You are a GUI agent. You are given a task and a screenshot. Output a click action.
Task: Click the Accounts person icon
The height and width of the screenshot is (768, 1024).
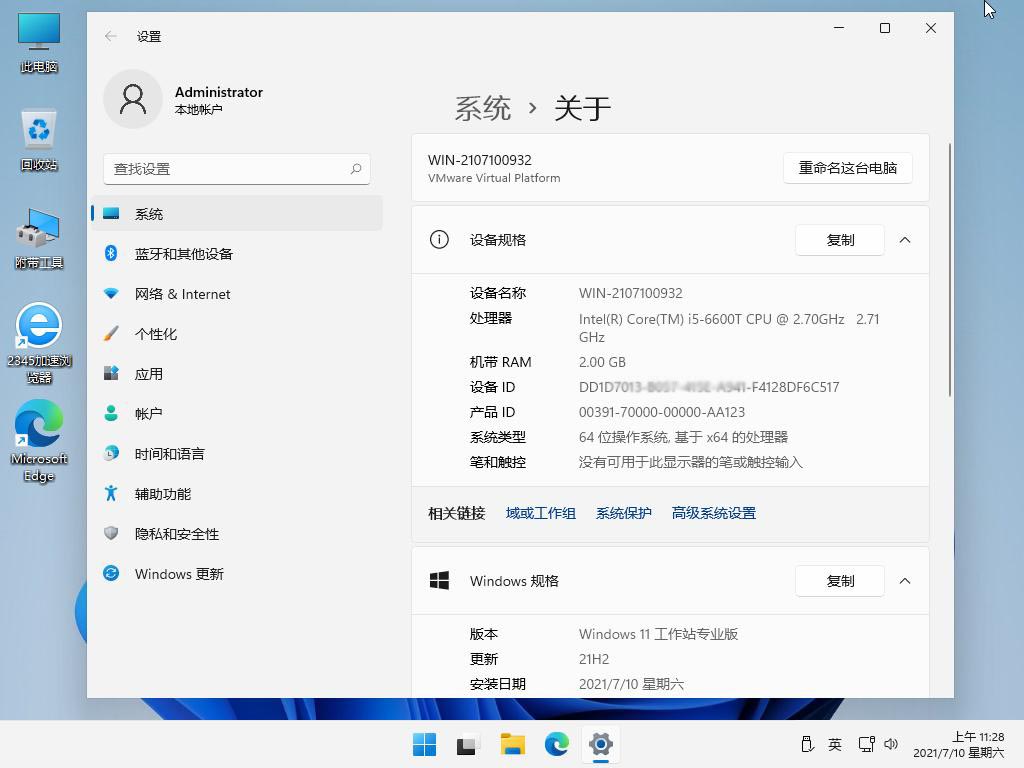coord(111,413)
